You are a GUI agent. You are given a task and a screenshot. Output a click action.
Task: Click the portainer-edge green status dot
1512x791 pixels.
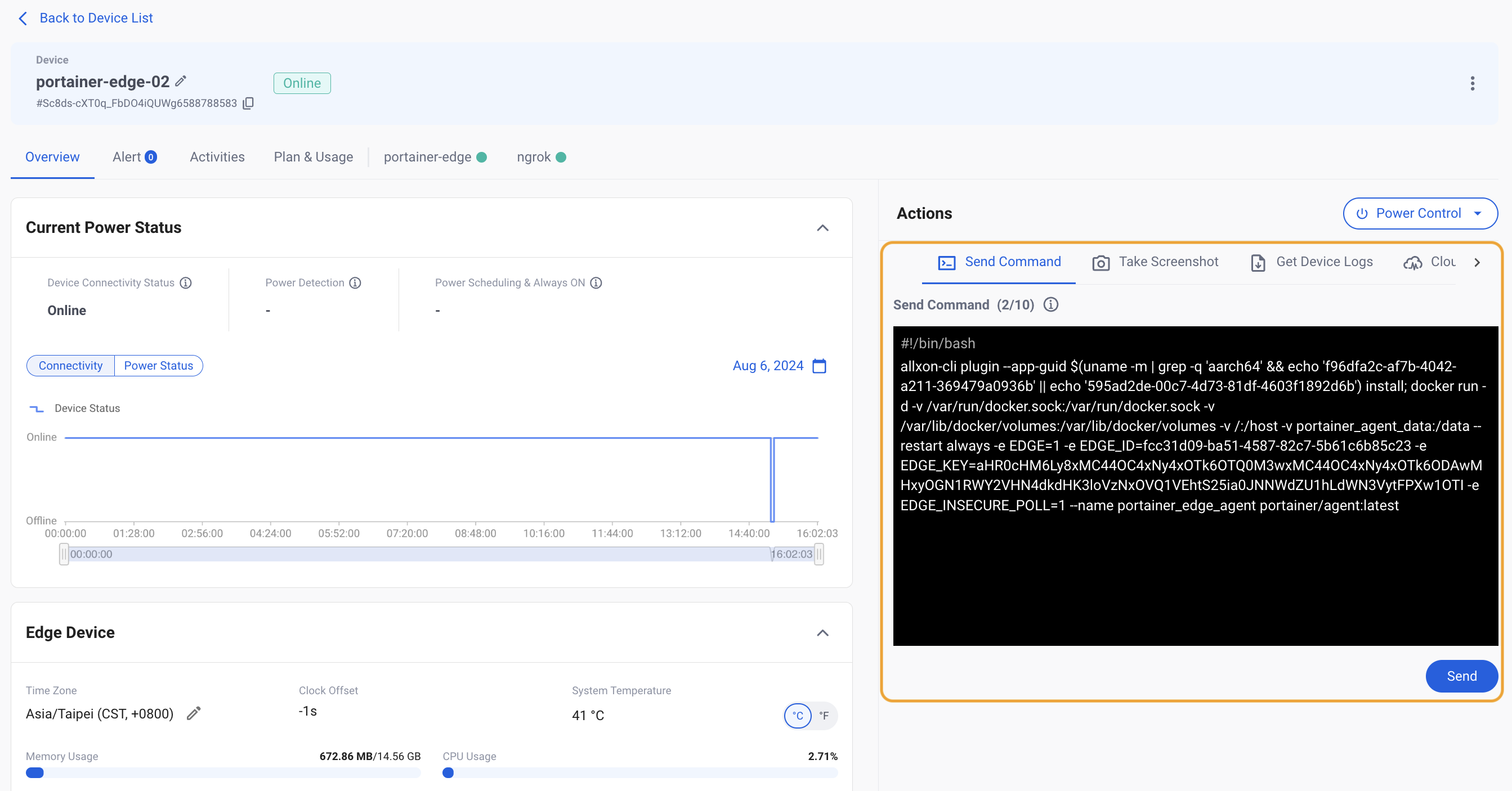(481, 156)
